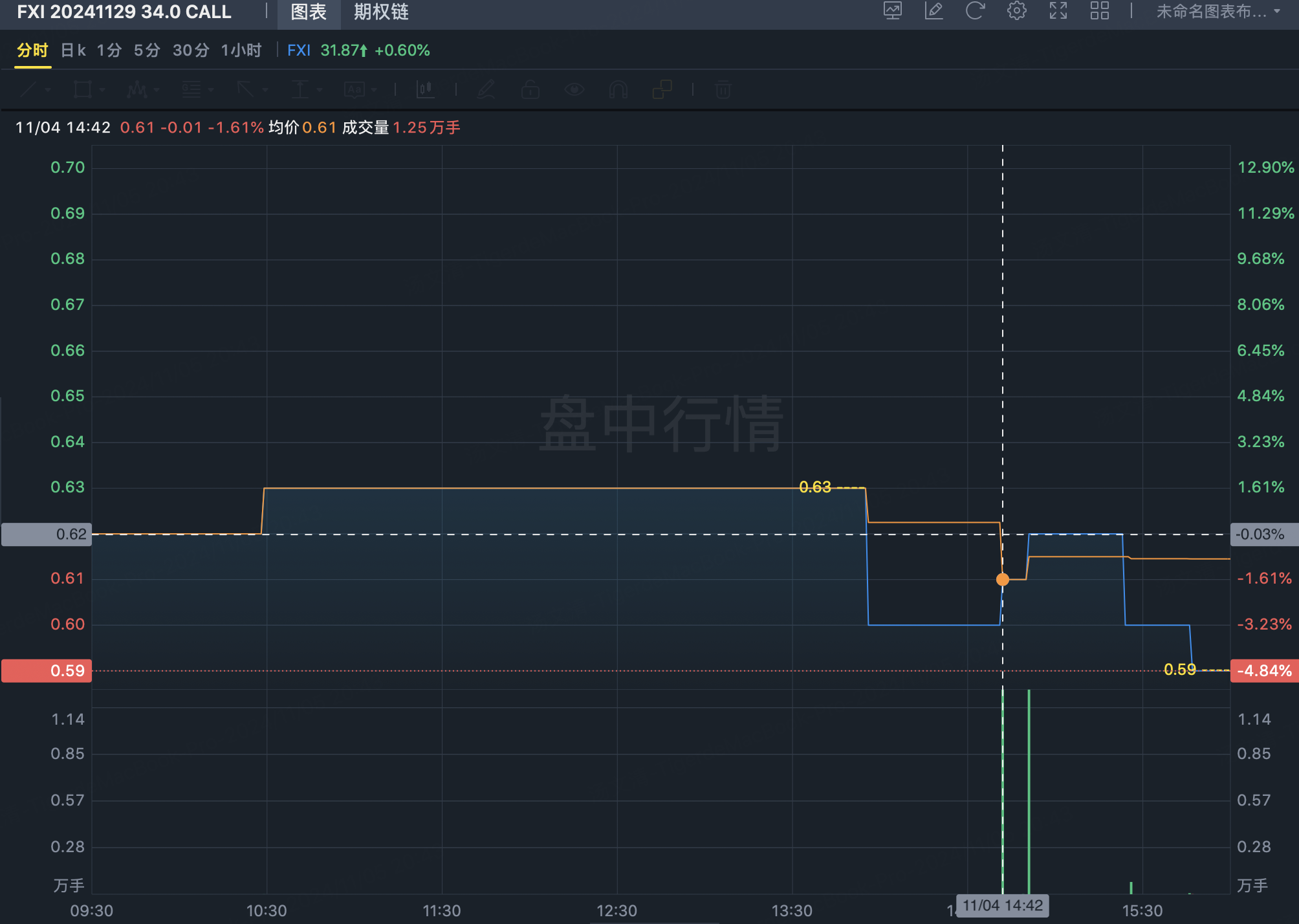
Task: Expand the text annotation tool dropdown arrow
Action: tap(374, 90)
